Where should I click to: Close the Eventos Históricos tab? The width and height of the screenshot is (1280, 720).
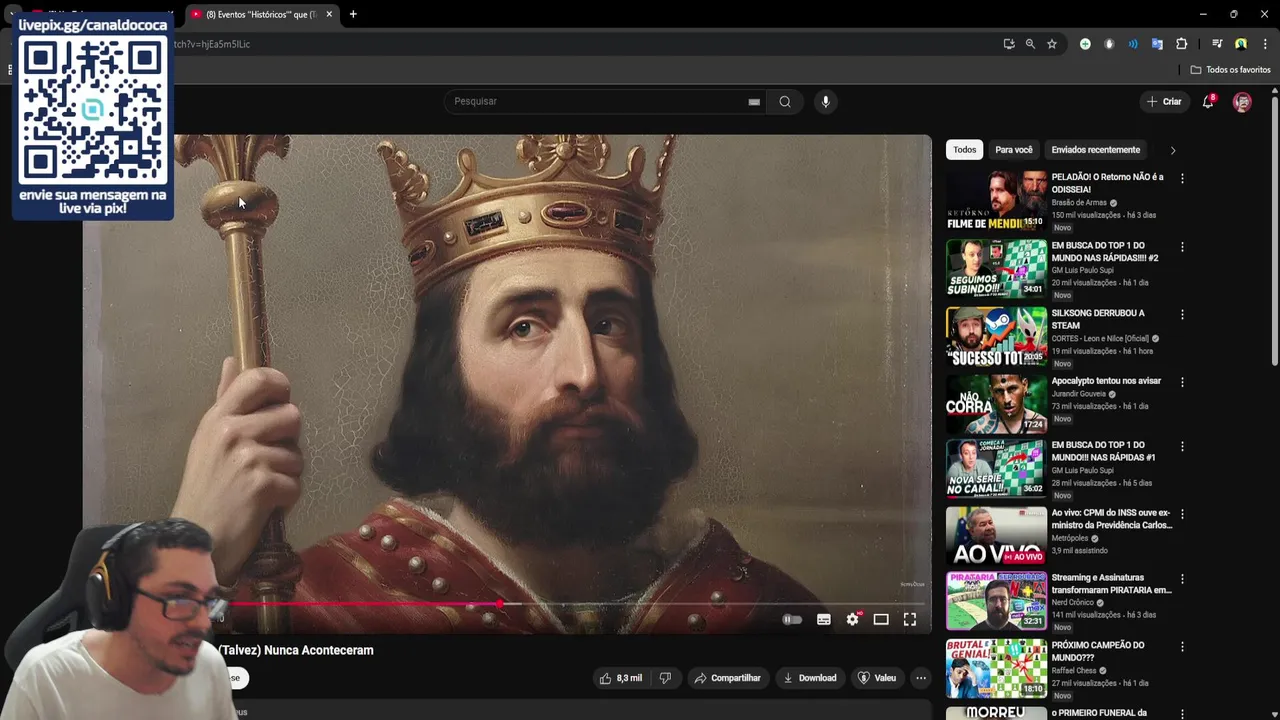pos(329,14)
